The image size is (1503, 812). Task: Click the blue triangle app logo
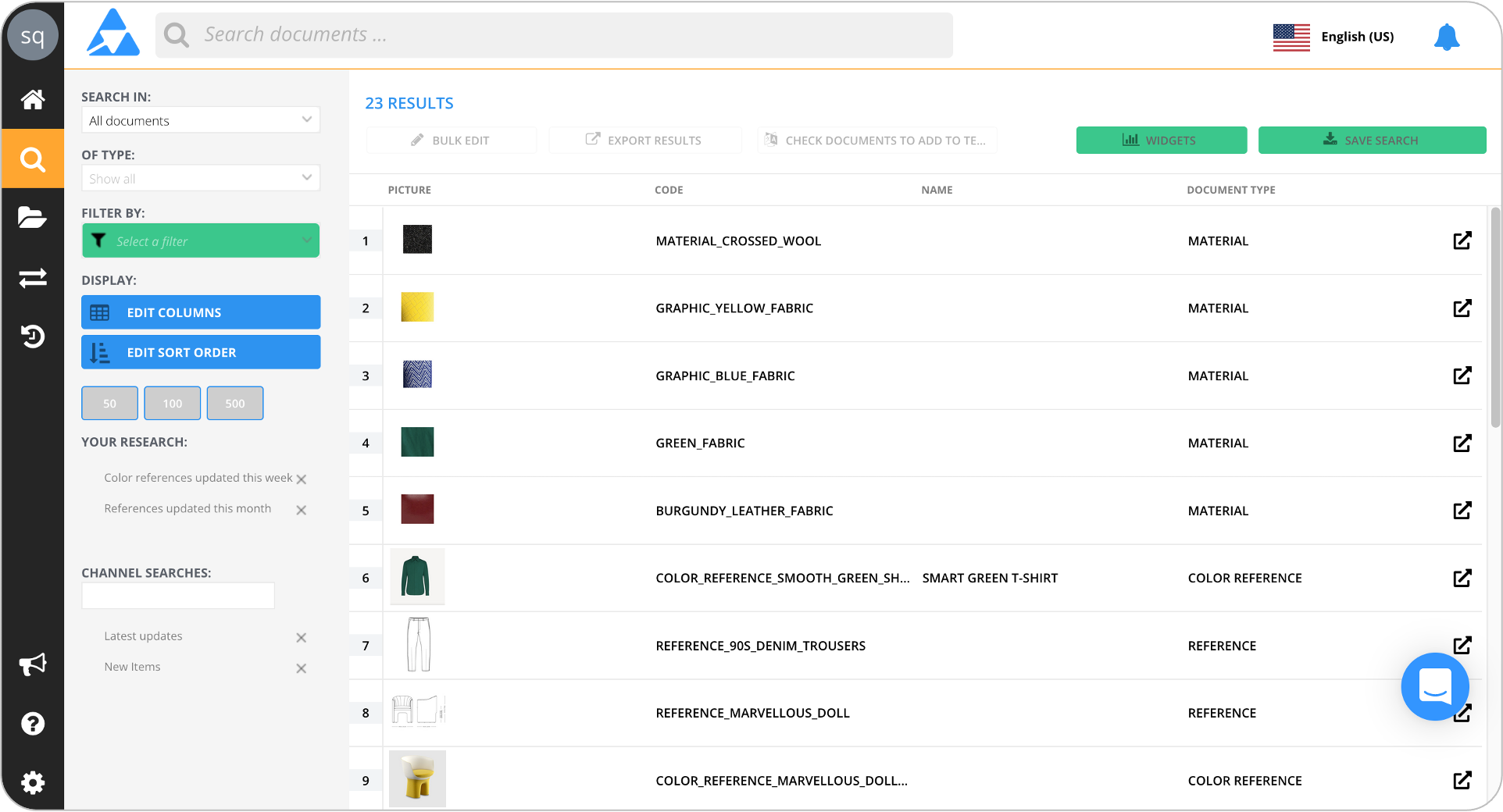(x=113, y=33)
